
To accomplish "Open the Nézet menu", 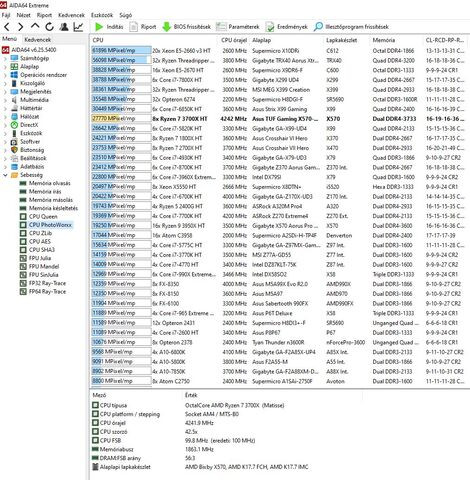I will (23, 15).
